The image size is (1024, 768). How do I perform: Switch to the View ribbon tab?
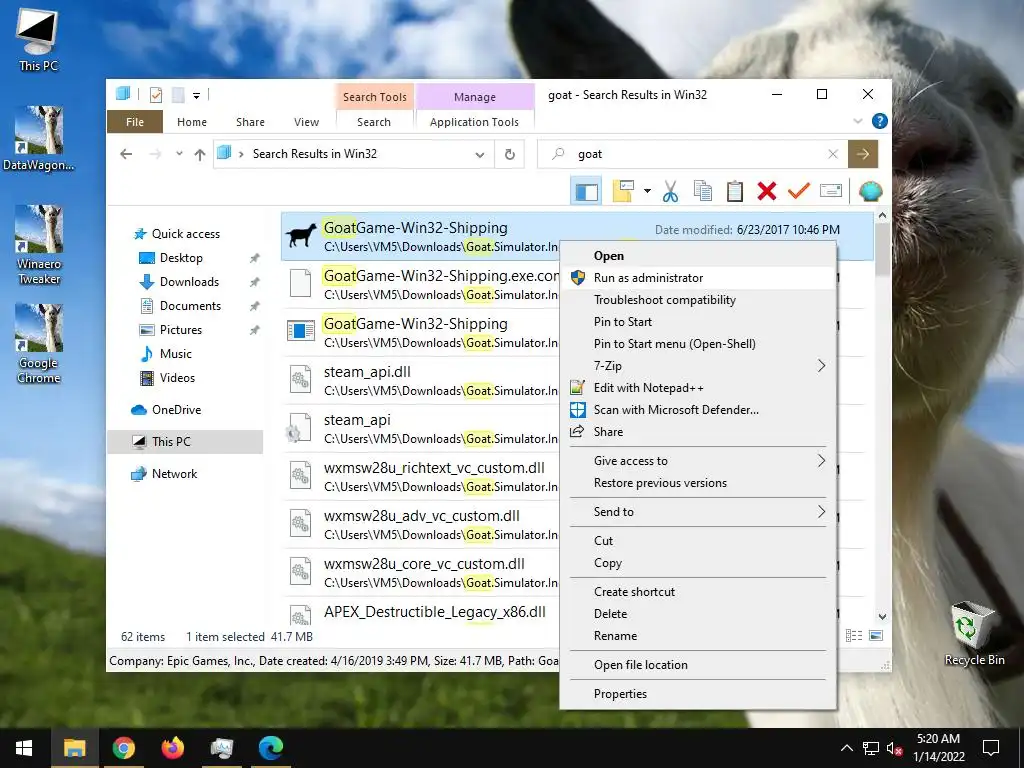pos(306,122)
